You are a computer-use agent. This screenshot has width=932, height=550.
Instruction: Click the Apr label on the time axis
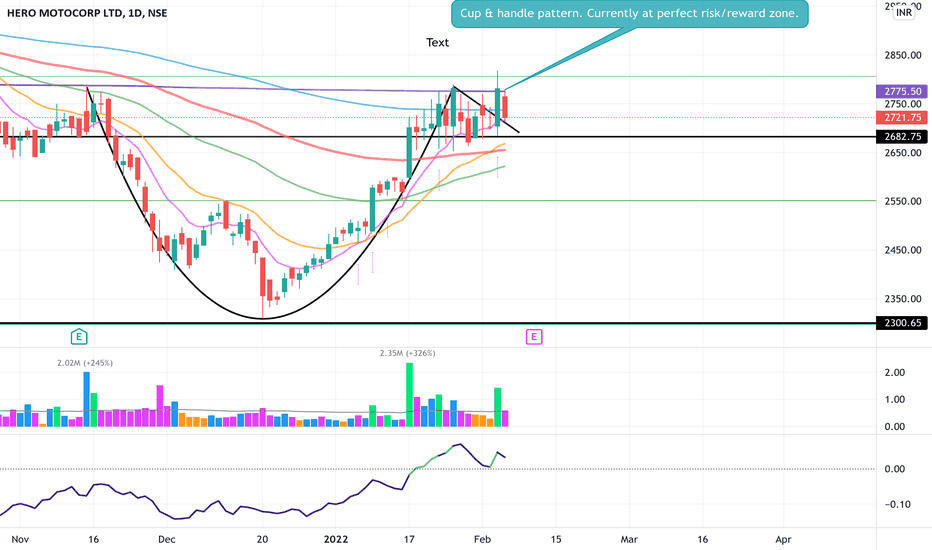783,539
